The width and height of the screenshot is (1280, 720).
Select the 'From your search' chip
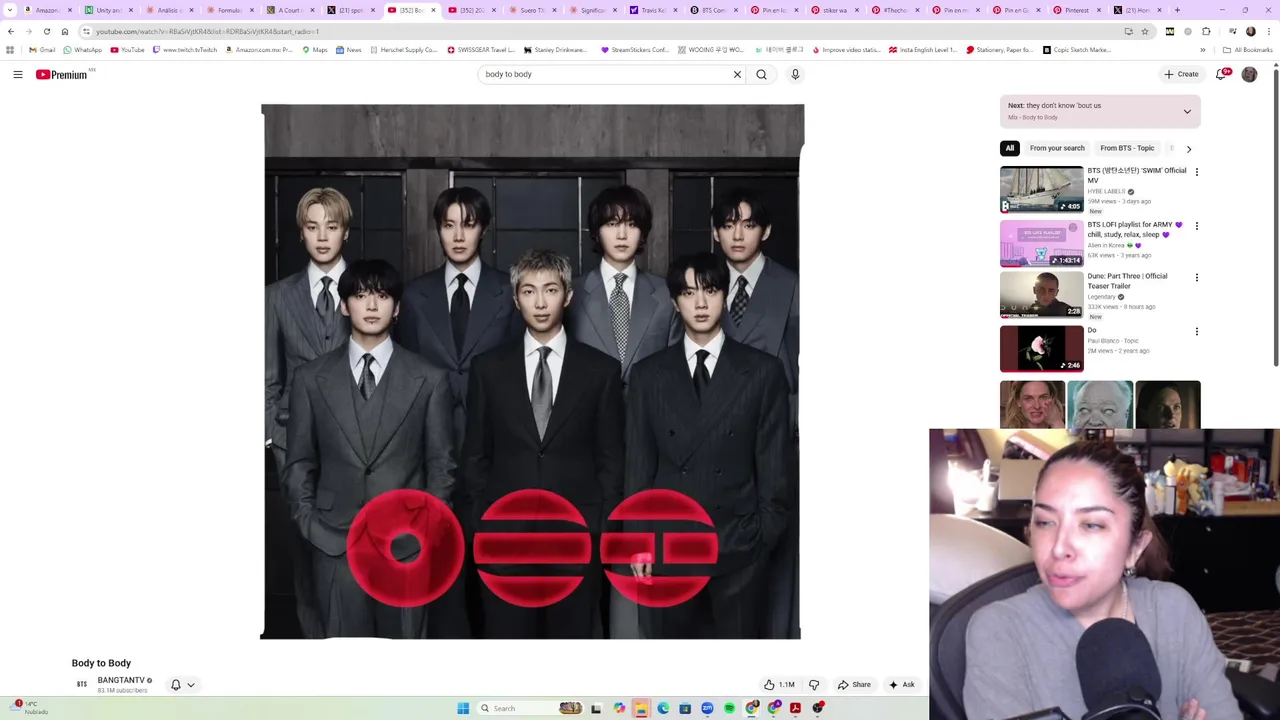(1057, 148)
